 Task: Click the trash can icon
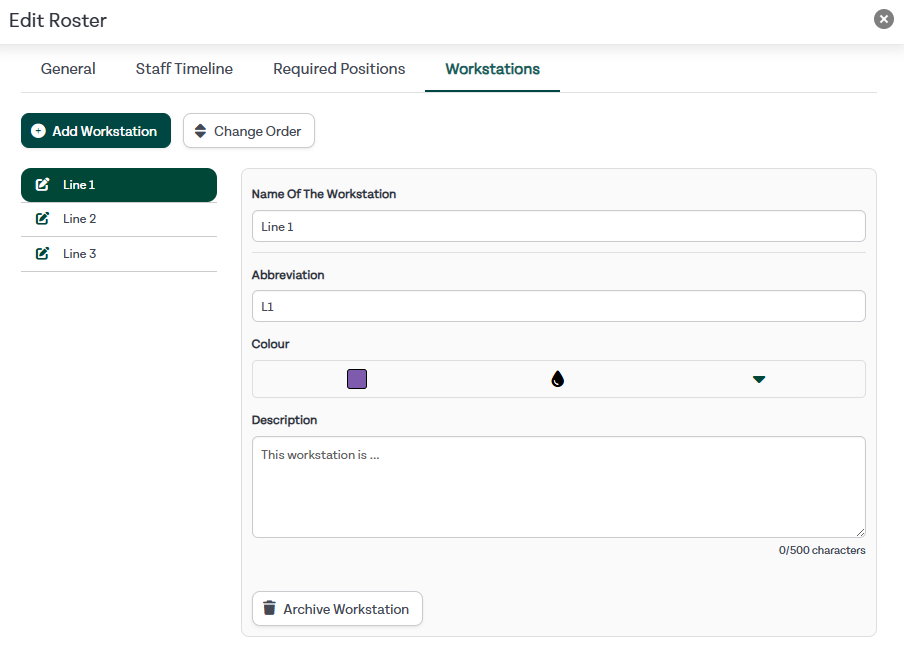tap(269, 608)
